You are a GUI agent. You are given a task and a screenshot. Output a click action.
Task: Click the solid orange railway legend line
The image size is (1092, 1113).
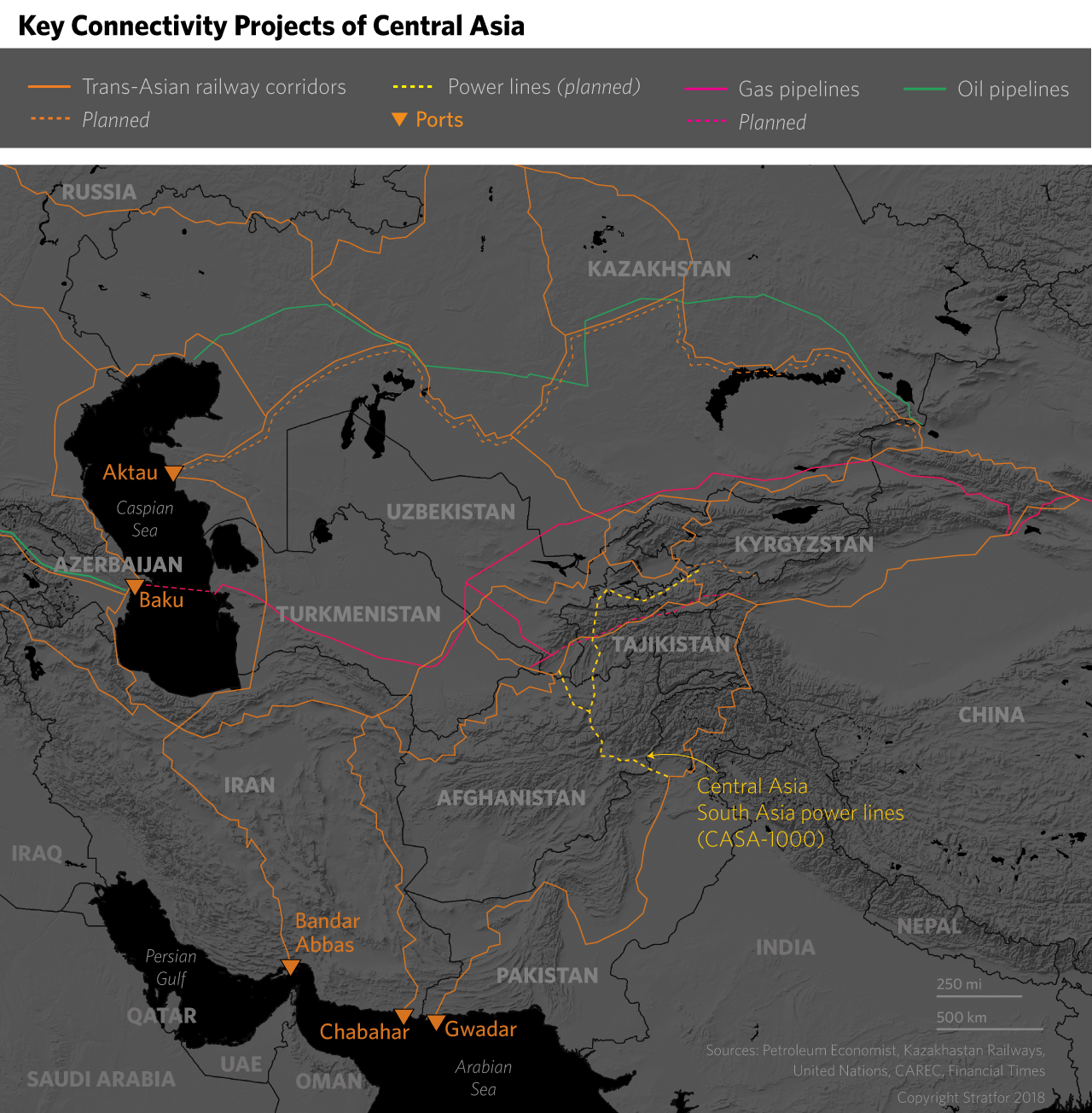pos(49,87)
